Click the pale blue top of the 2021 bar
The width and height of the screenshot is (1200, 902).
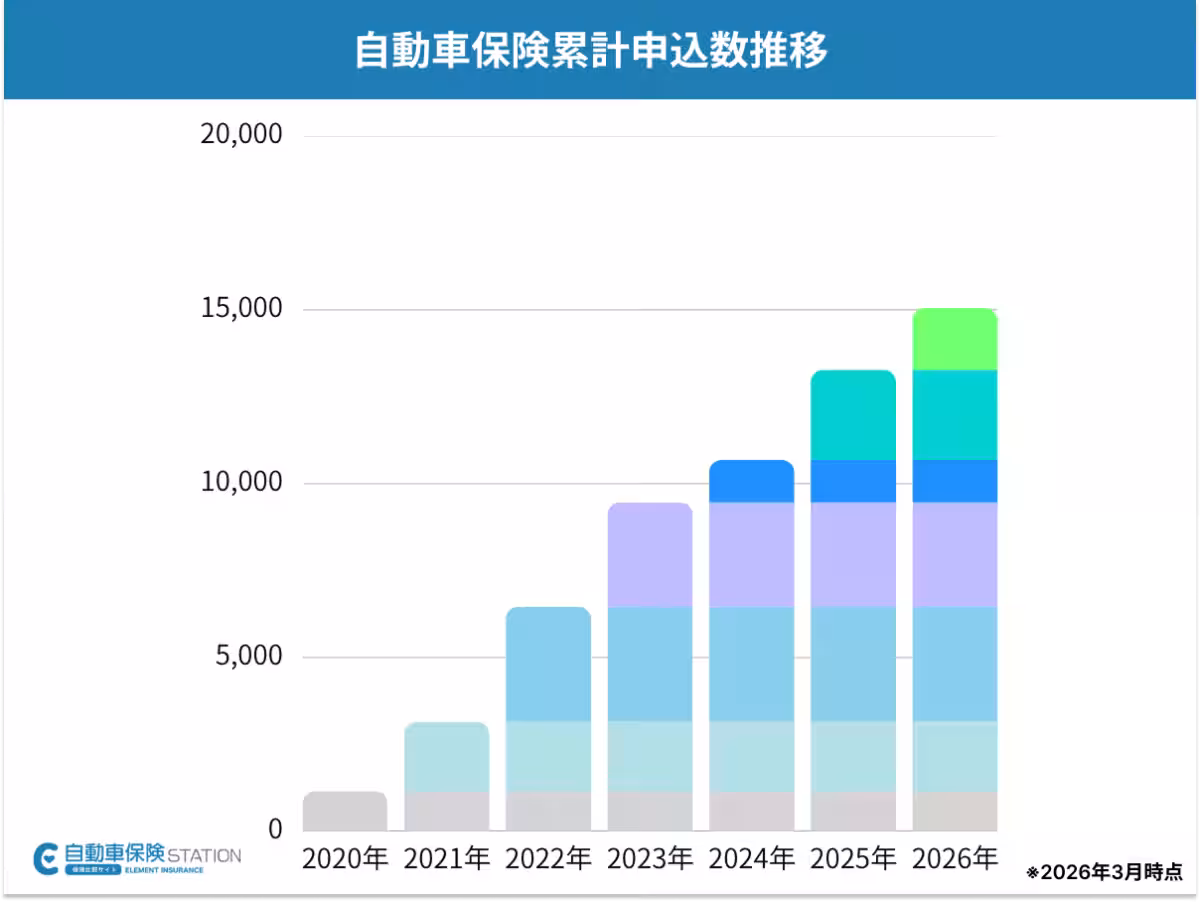pyautogui.click(x=447, y=757)
